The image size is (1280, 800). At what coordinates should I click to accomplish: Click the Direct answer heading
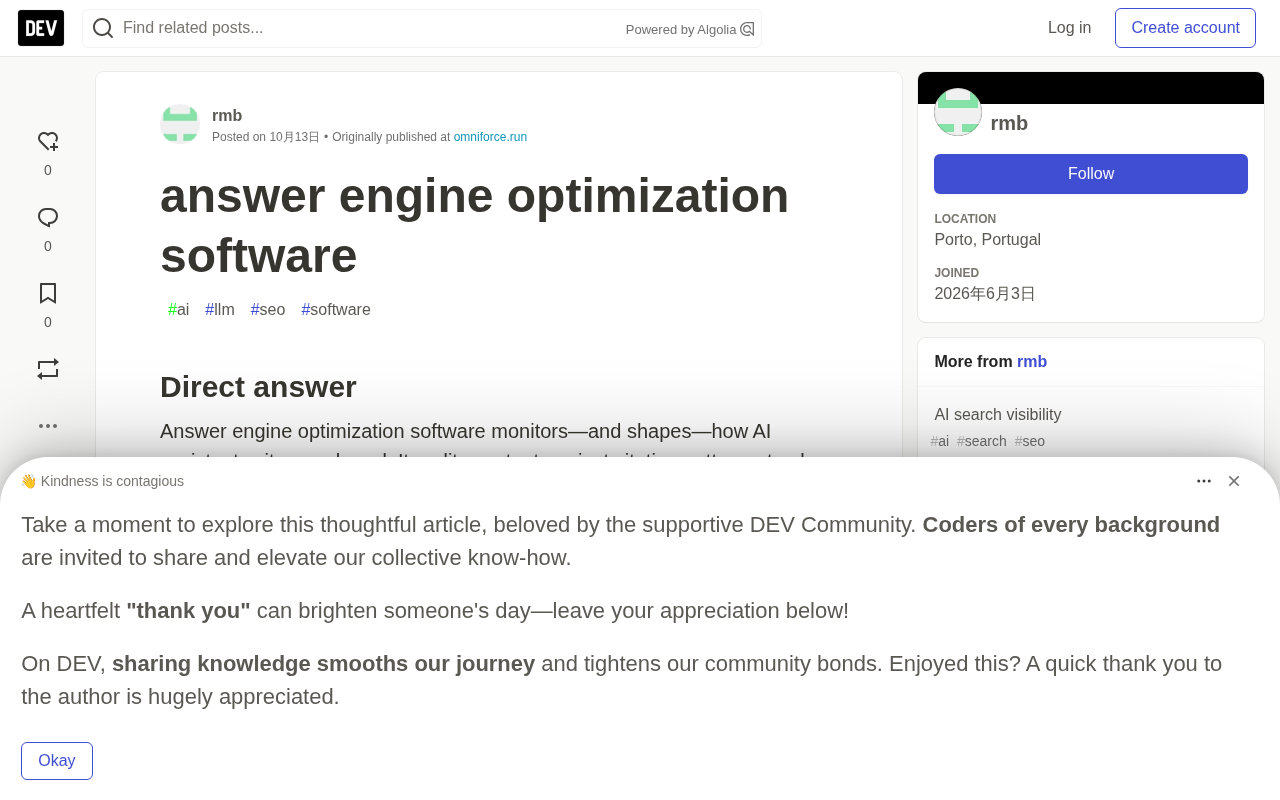[258, 387]
